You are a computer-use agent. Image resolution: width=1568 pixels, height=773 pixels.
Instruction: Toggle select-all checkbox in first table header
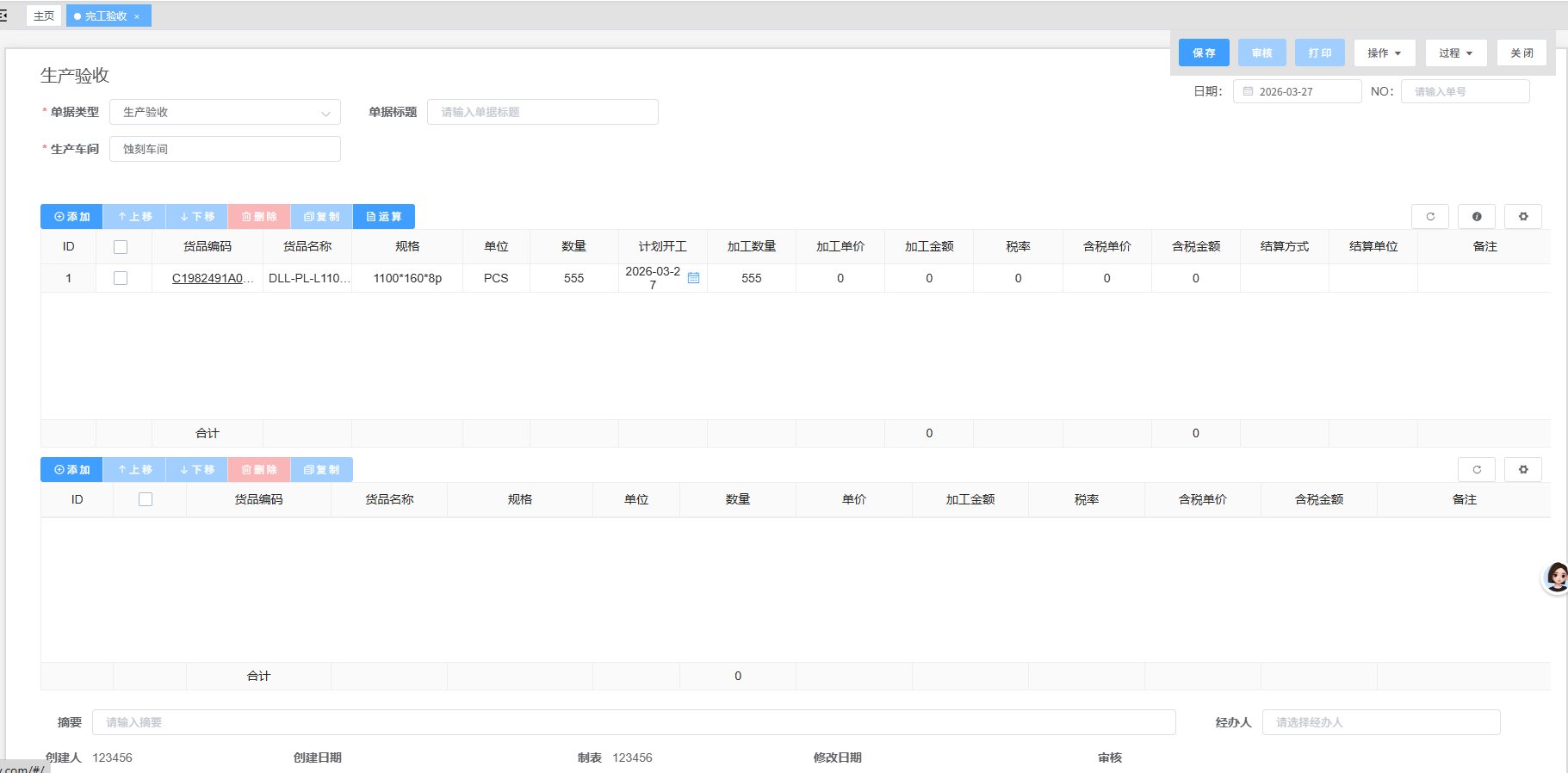pyautogui.click(x=121, y=247)
